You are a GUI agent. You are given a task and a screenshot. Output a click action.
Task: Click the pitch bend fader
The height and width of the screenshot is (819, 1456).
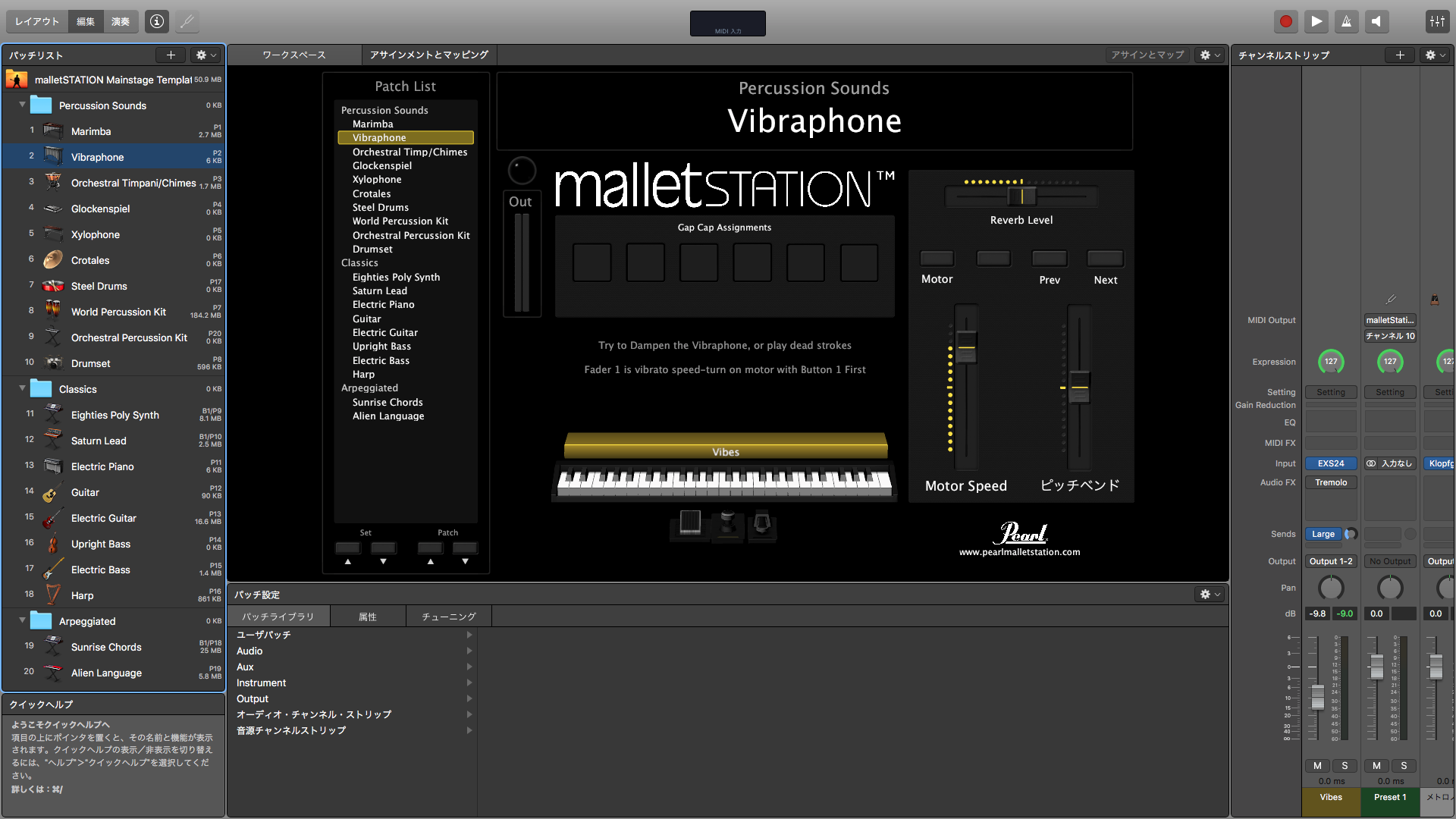coord(1080,387)
